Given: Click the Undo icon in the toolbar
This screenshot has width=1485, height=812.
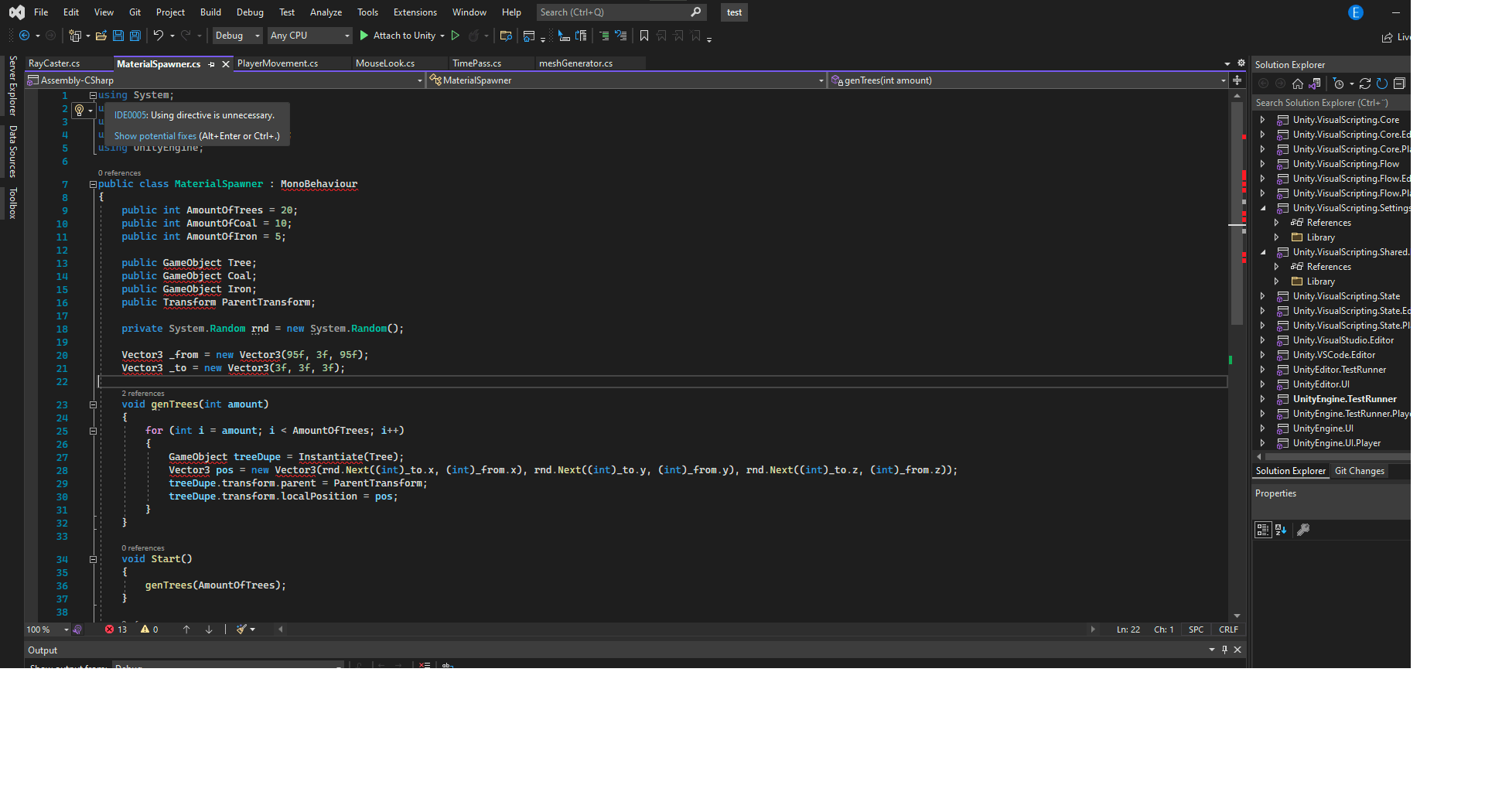Looking at the screenshot, I should pyautogui.click(x=159, y=36).
